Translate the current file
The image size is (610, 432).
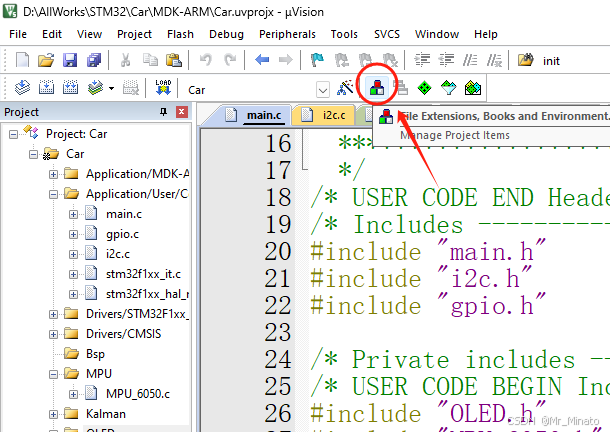(x=22, y=88)
